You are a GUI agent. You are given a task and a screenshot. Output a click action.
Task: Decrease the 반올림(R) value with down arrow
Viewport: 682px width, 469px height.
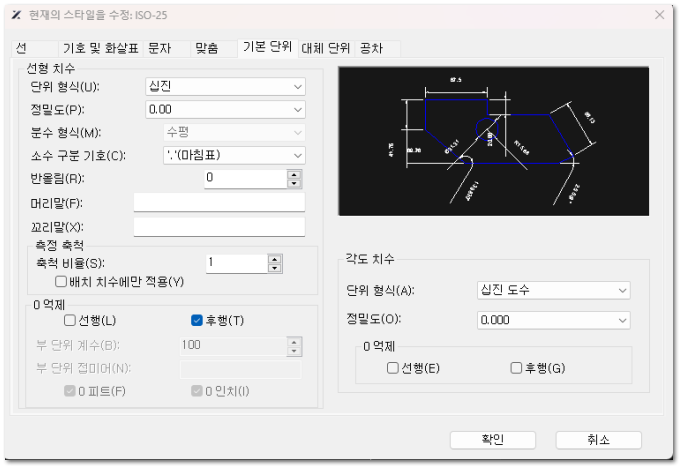[x=294, y=183]
